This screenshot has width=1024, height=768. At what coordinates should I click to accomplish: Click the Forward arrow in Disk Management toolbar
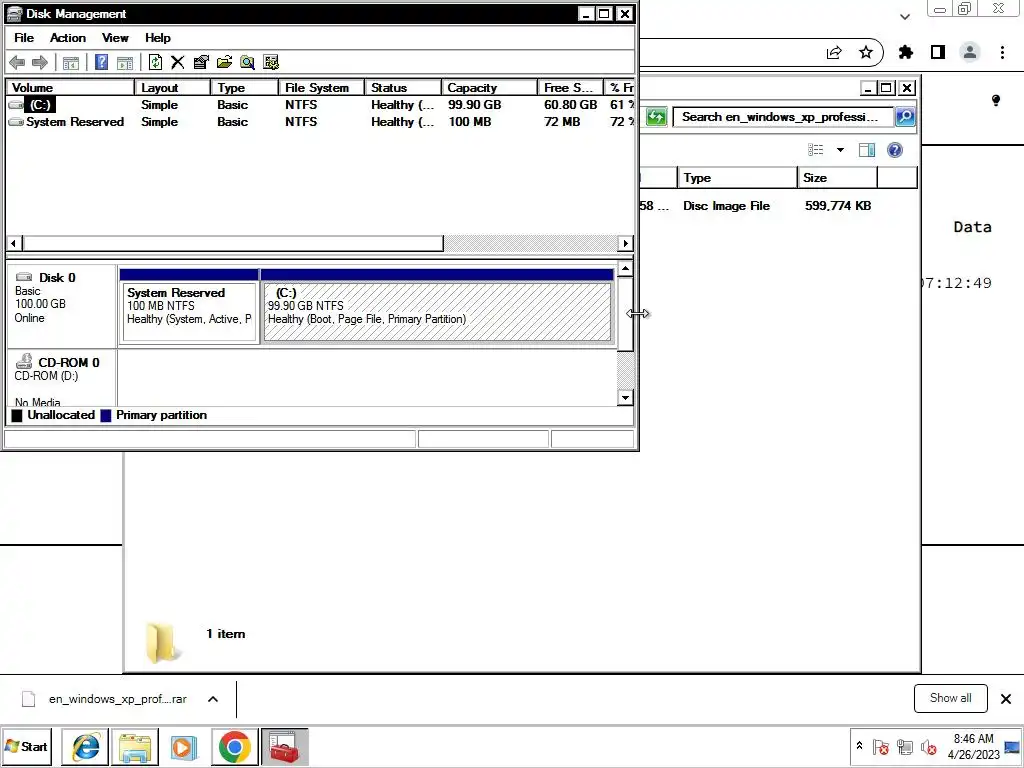pos(40,63)
